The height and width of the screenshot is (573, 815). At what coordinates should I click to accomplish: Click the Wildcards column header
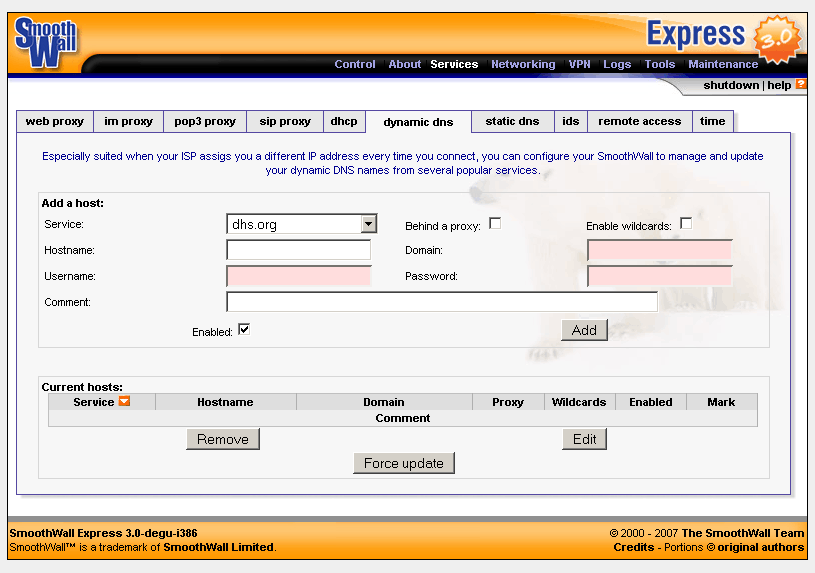(579, 402)
